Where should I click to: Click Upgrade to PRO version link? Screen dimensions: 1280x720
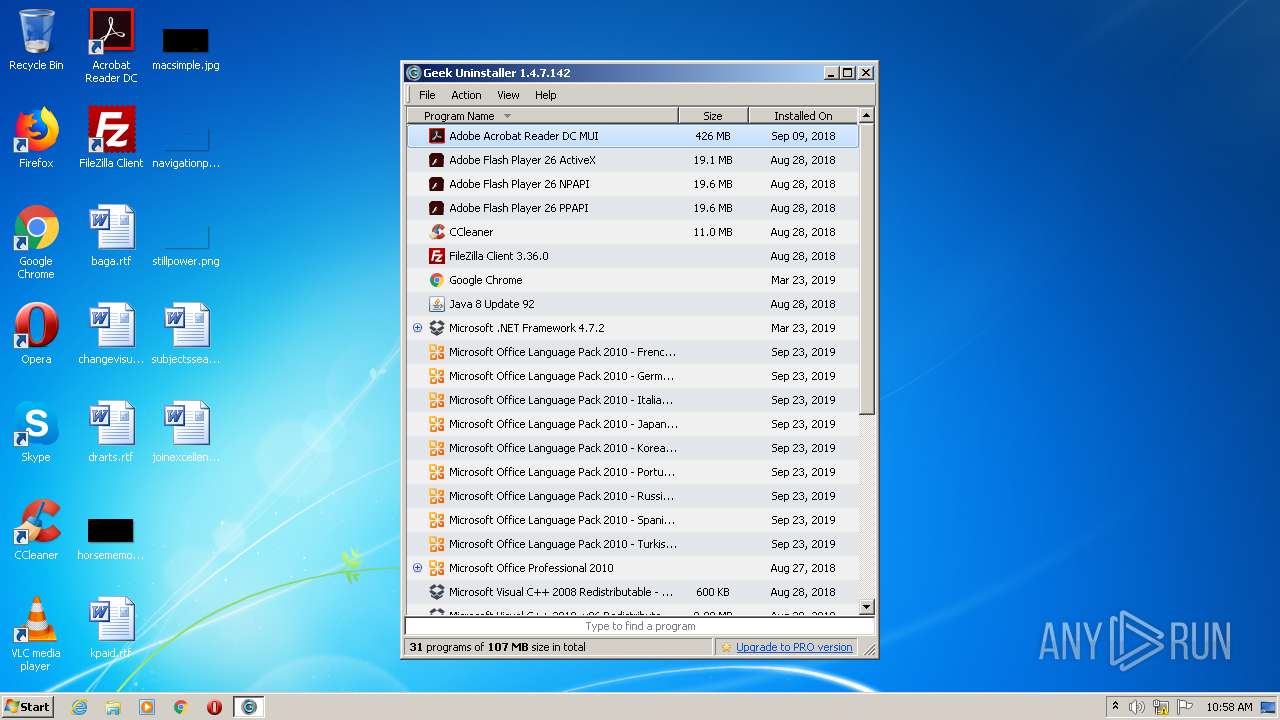794,647
